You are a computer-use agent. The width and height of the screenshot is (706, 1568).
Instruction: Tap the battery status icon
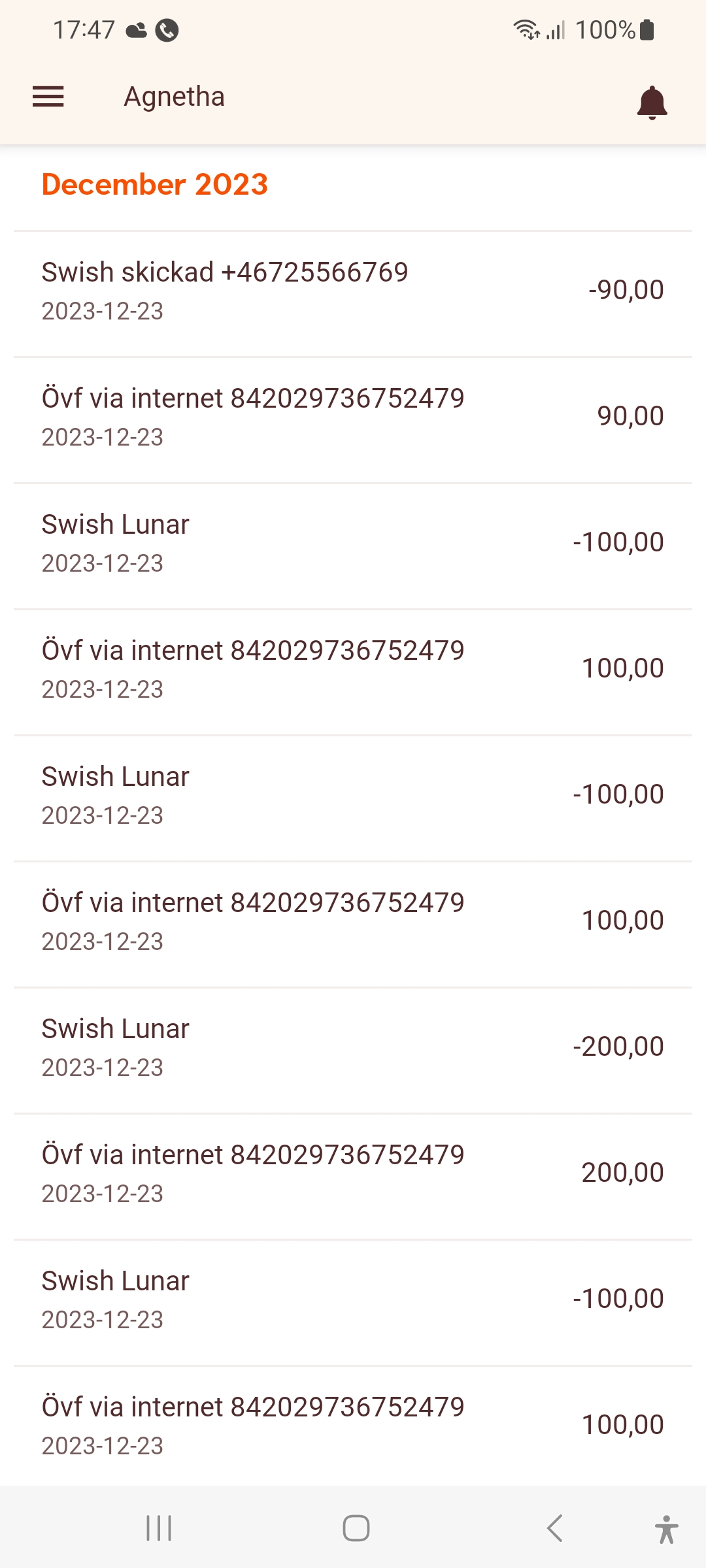pos(647,30)
